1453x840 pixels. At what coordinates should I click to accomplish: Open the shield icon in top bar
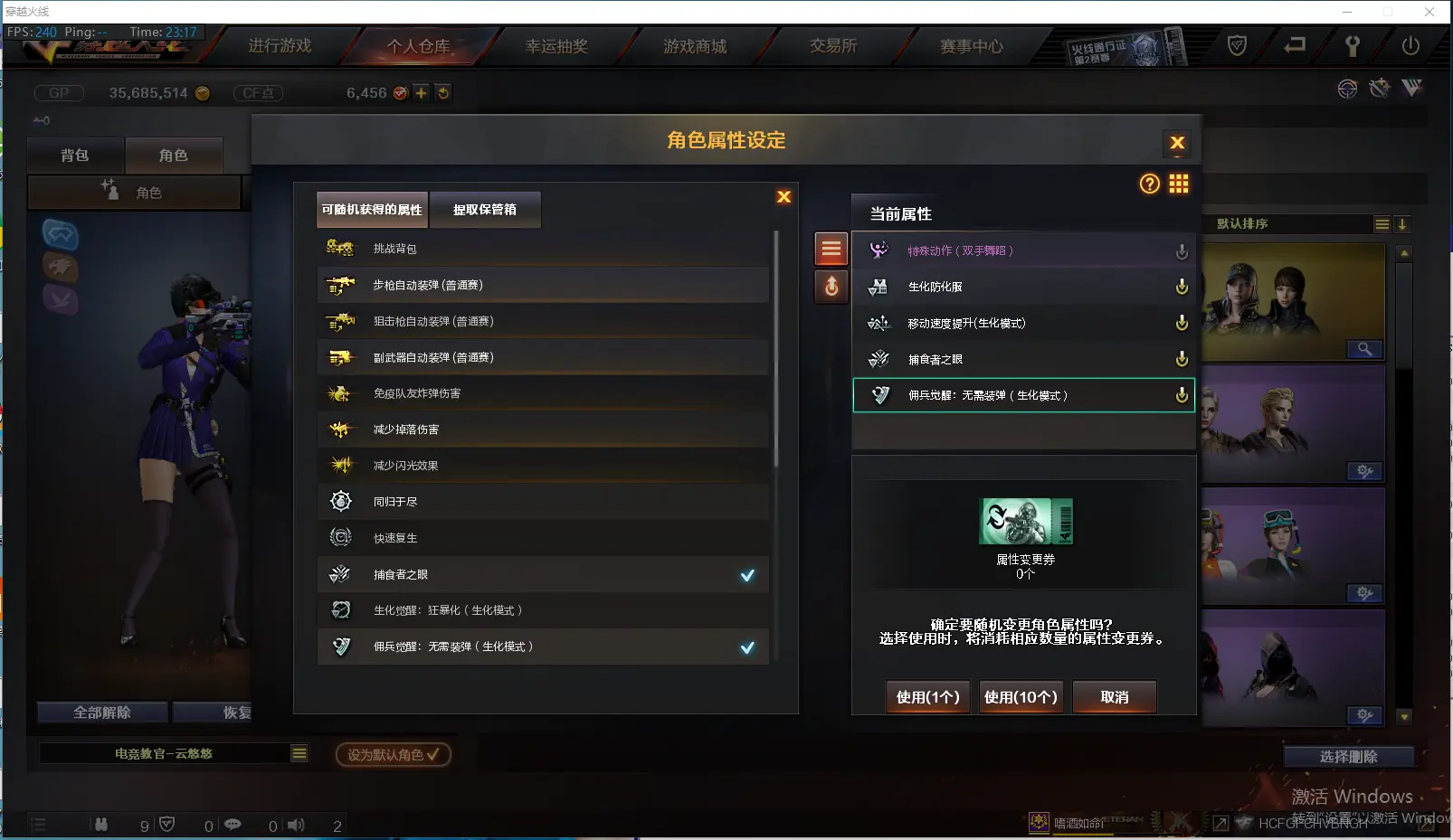[1237, 45]
